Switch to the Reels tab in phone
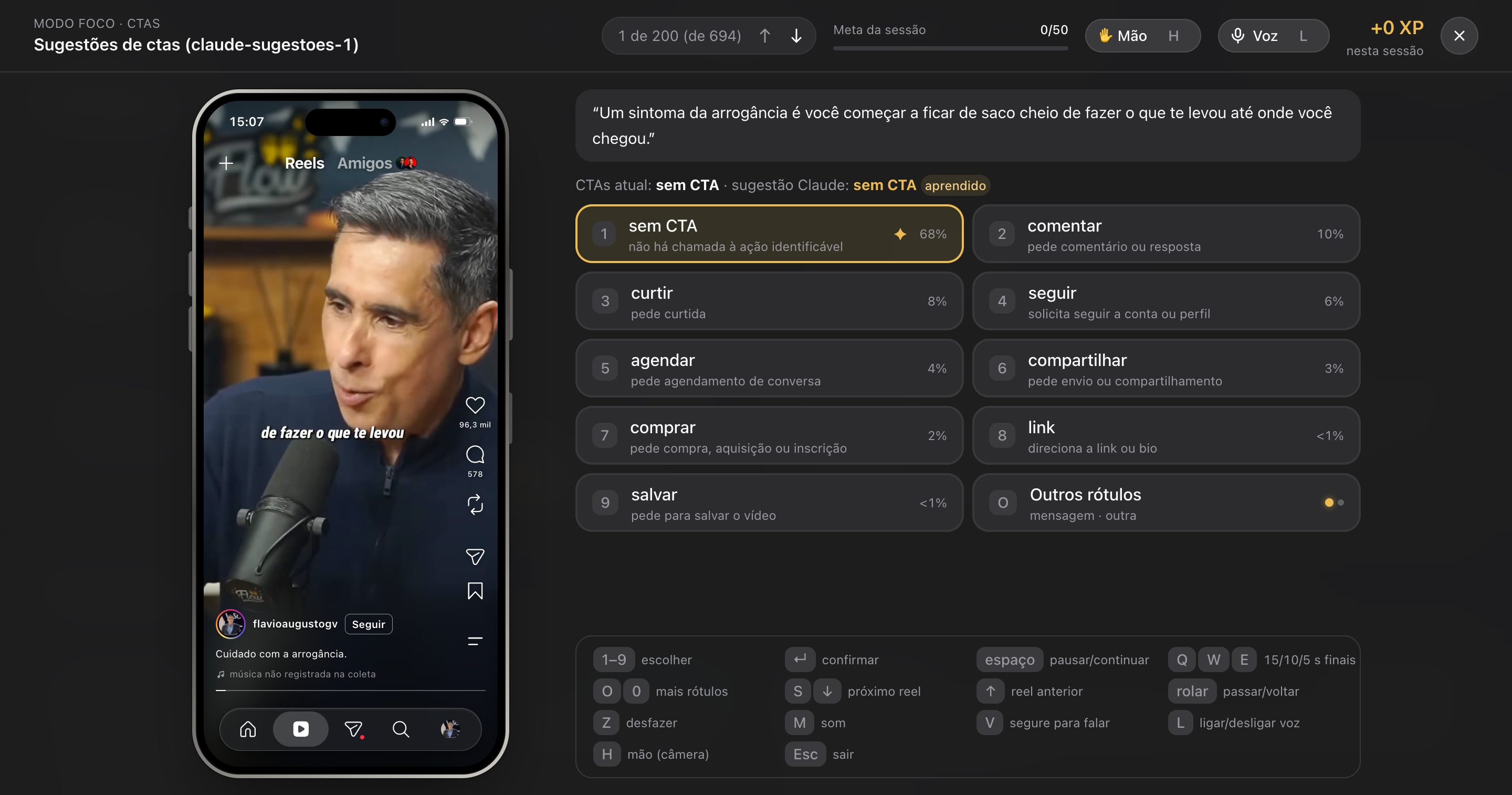Screen dimensions: 1512x795 (x=304, y=163)
